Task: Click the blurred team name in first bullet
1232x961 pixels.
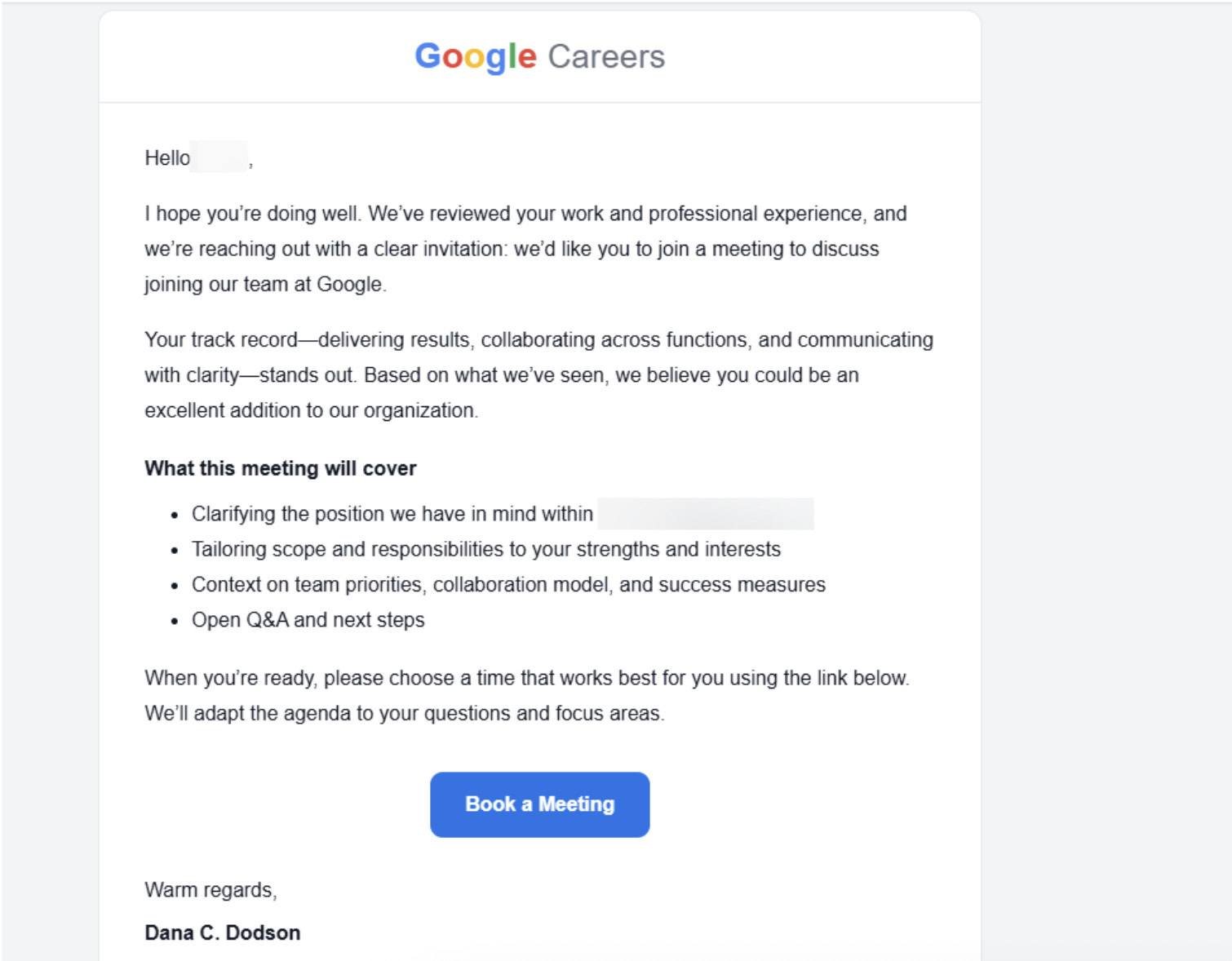Action: pyautogui.click(x=705, y=514)
